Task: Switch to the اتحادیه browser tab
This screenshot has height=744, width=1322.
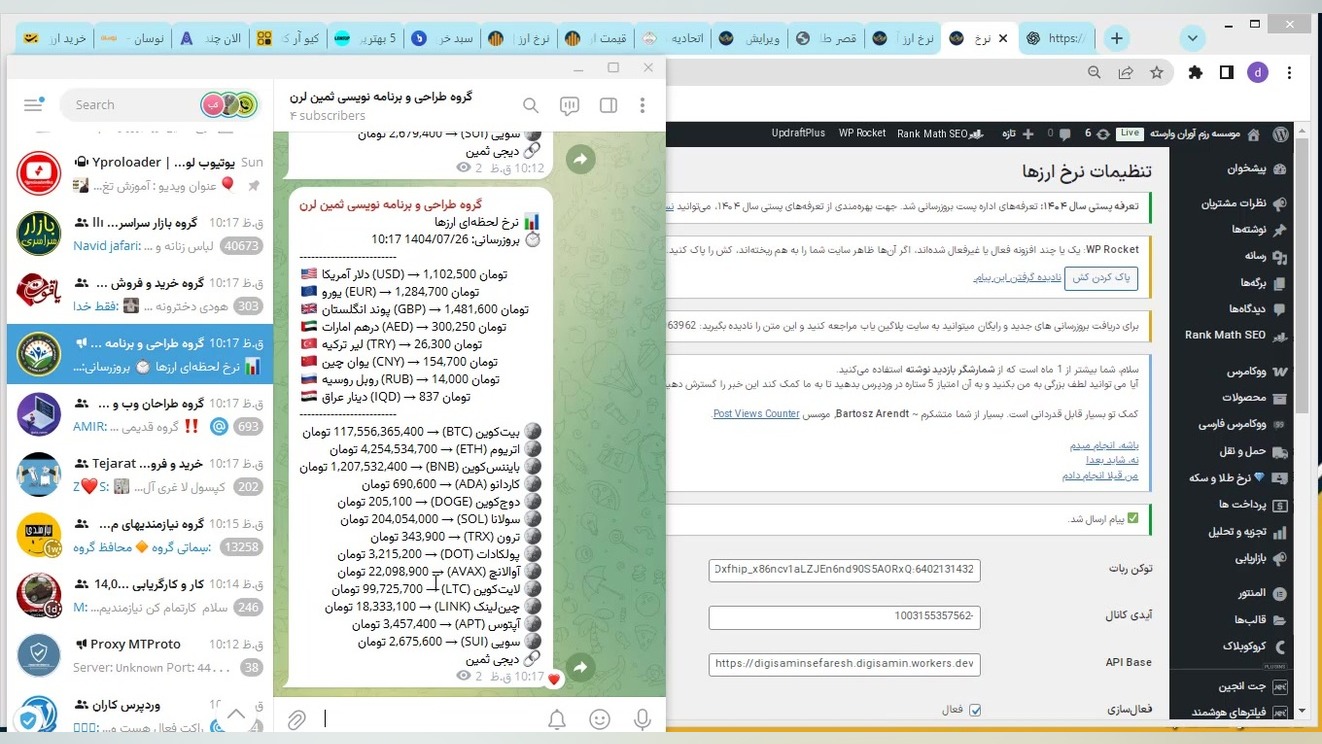Action: tap(672, 38)
